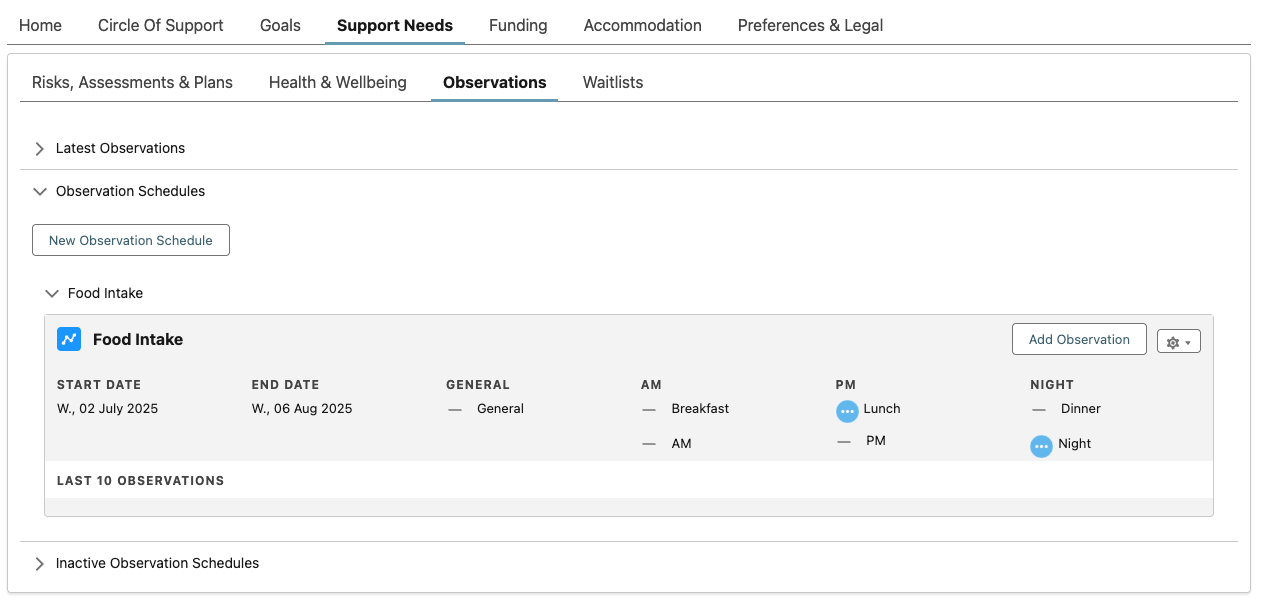Click the Dinner dash indicator

(x=1039, y=409)
